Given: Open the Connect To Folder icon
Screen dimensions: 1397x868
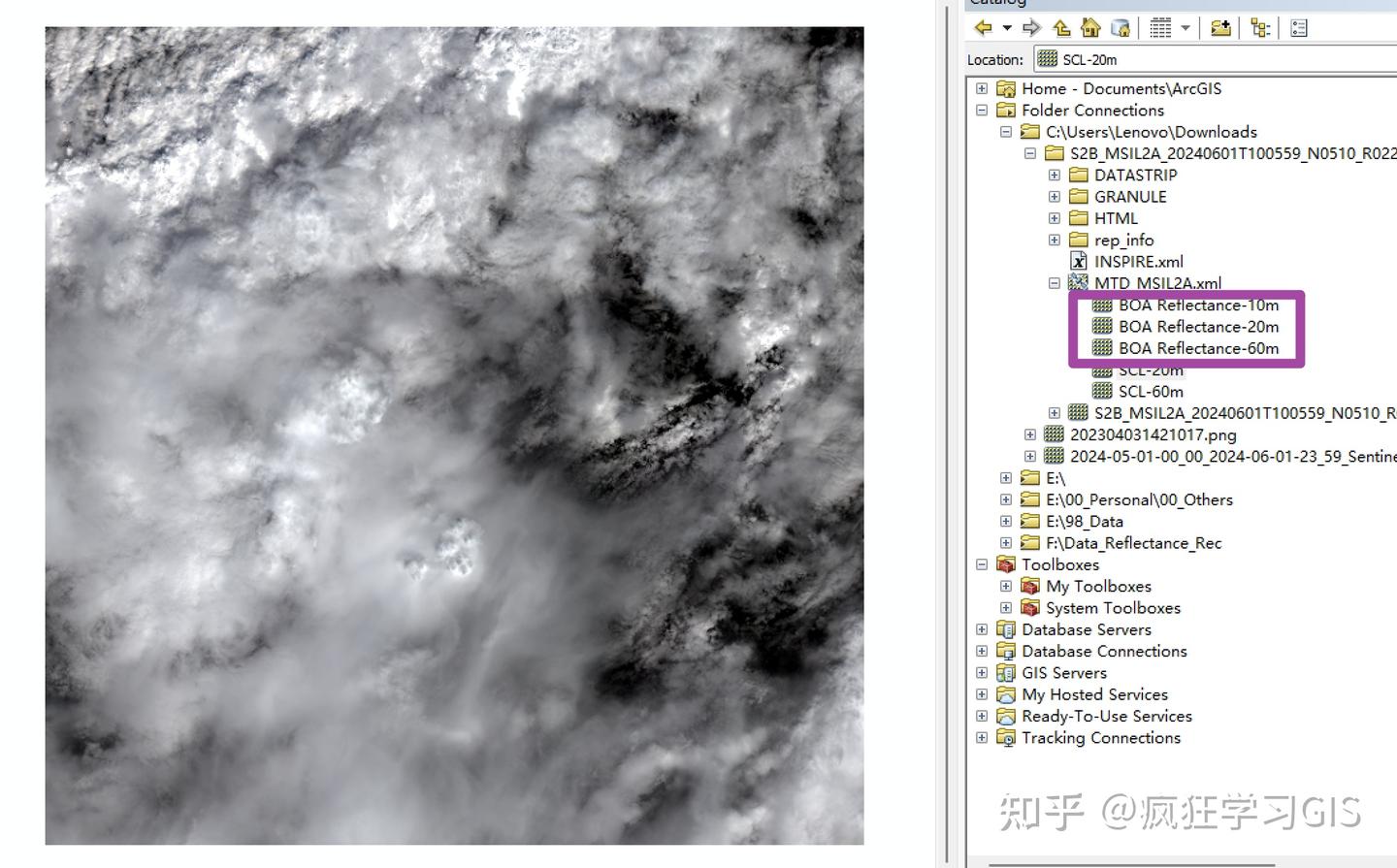Looking at the screenshot, I should (x=1221, y=27).
